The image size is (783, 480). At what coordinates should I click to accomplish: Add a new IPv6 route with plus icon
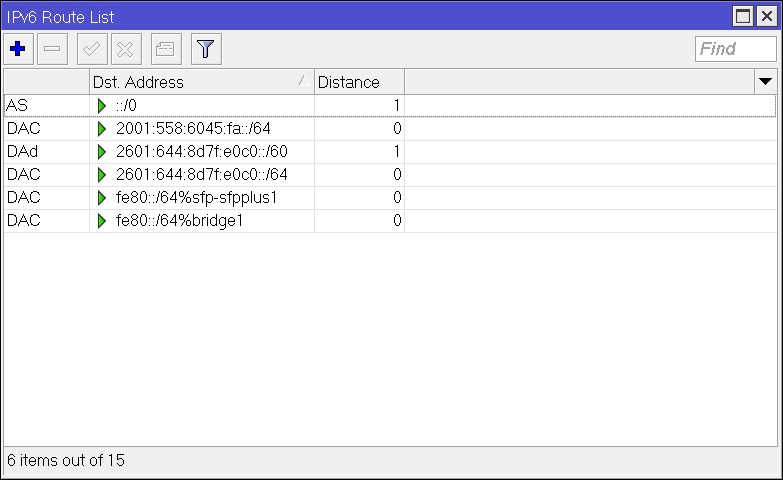click(18, 49)
